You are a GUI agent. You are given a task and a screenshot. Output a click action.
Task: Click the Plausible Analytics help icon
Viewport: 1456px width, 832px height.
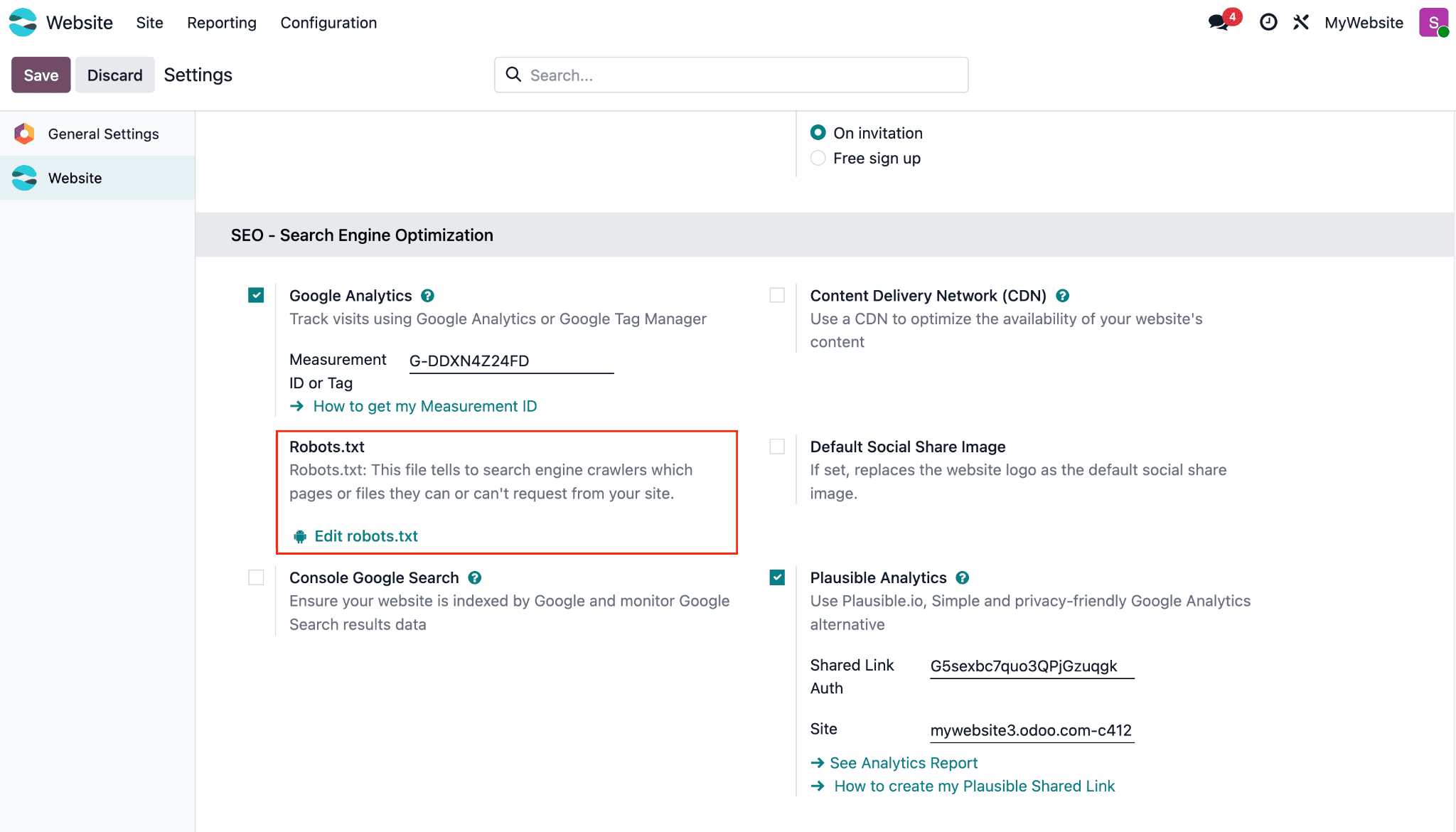[x=963, y=578]
